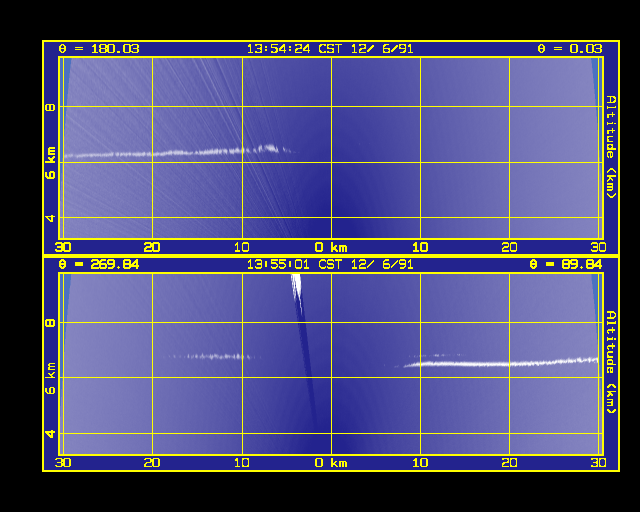Select the θ = 0.03 label
The image size is (640, 512).
(569, 49)
